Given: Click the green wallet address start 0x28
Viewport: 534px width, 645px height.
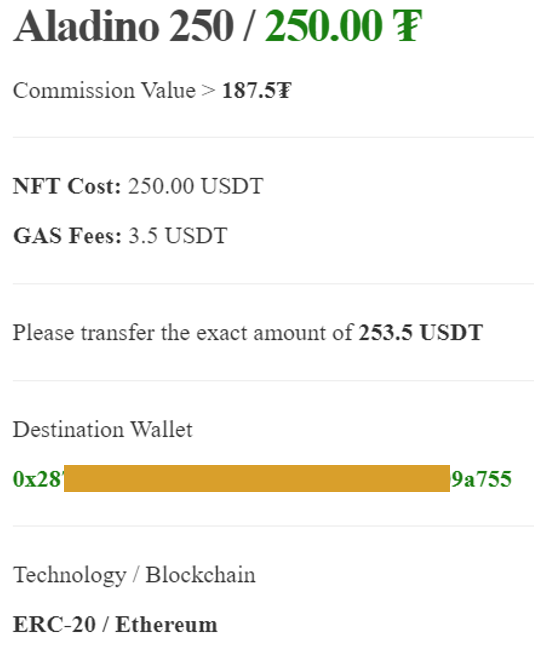Looking at the screenshot, I should pos(39,479).
